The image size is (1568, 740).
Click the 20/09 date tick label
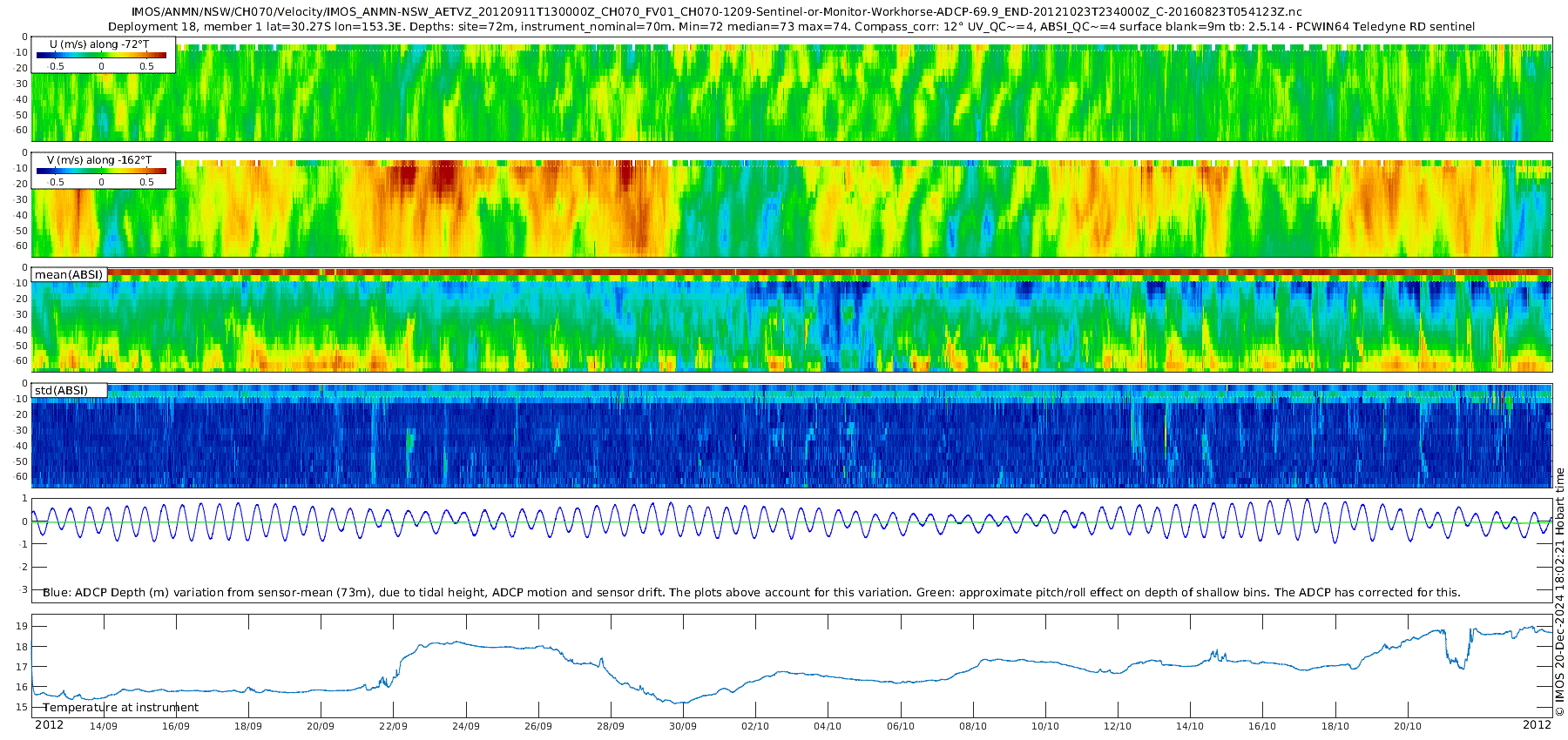click(x=321, y=726)
